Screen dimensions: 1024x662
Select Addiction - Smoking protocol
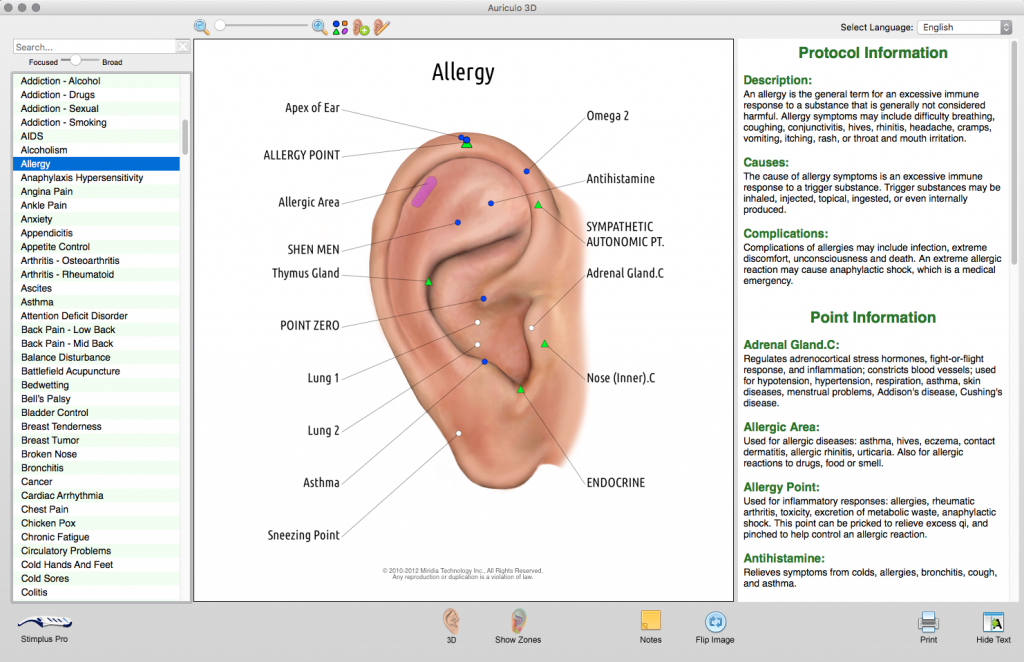click(97, 122)
